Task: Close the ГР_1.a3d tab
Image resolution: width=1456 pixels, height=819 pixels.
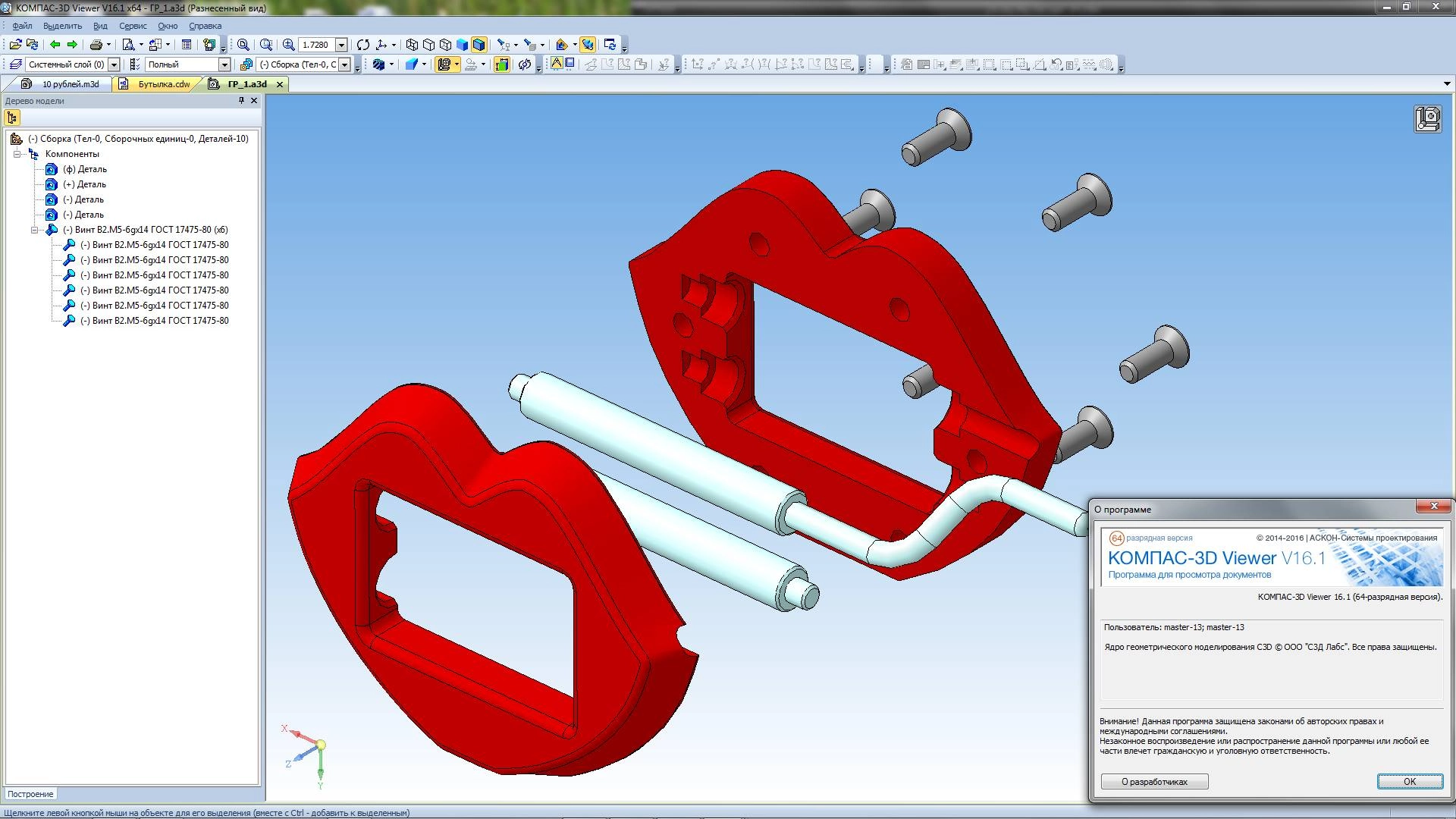Action: 280,84
